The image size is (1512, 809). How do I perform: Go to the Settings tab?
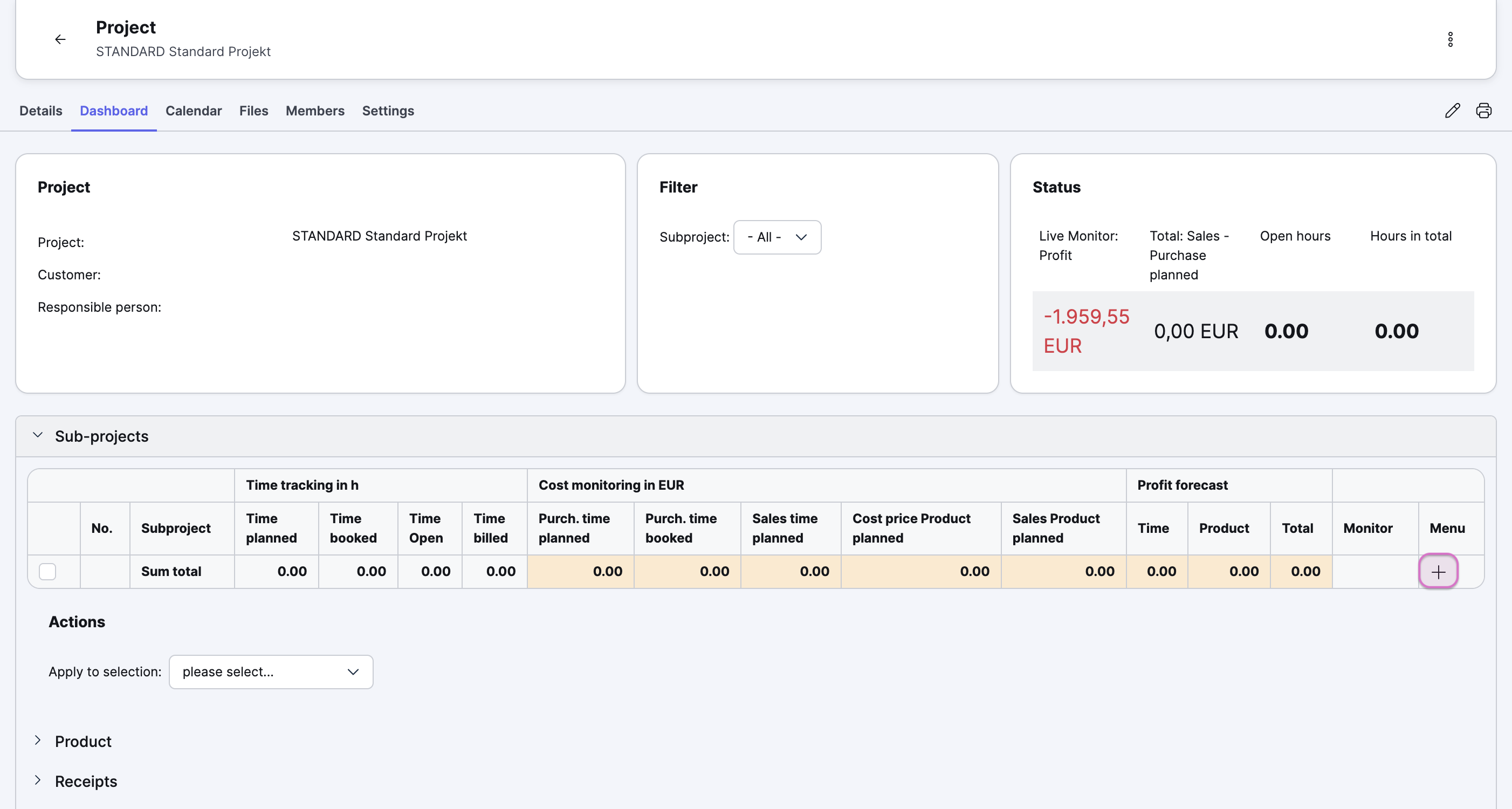point(388,111)
